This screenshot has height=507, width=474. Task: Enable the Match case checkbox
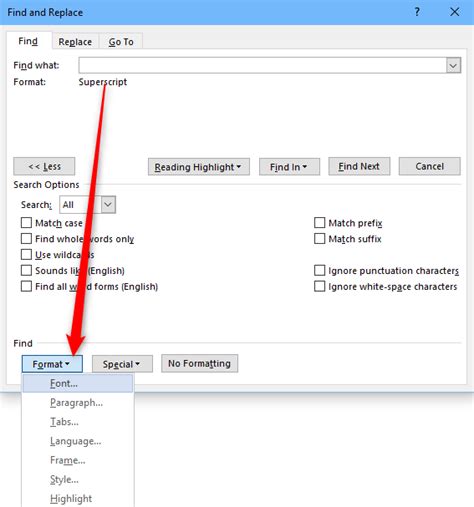pos(26,223)
